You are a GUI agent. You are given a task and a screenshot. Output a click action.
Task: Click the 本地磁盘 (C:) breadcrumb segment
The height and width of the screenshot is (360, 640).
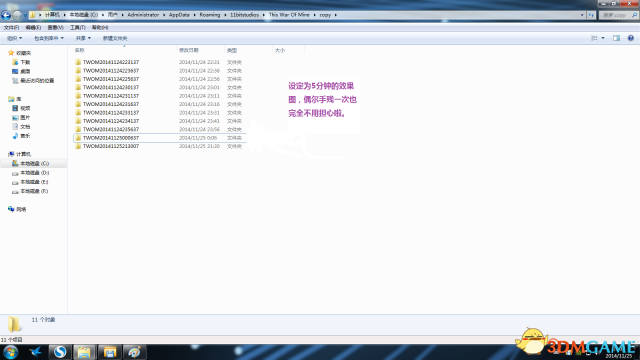click(x=84, y=15)
